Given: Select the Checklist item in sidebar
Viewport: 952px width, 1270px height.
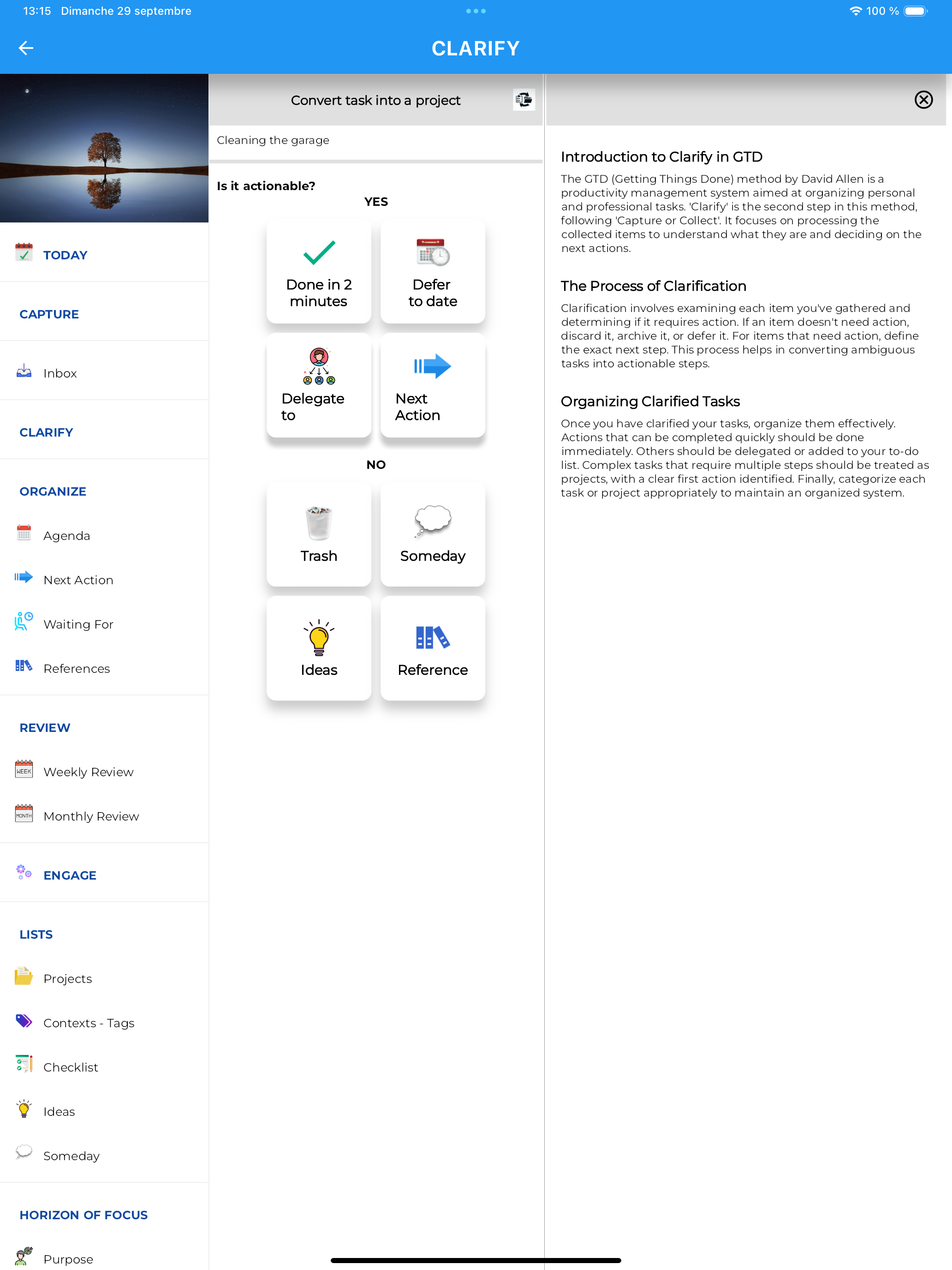Looking at the screenshot, I should point(70,1067).
